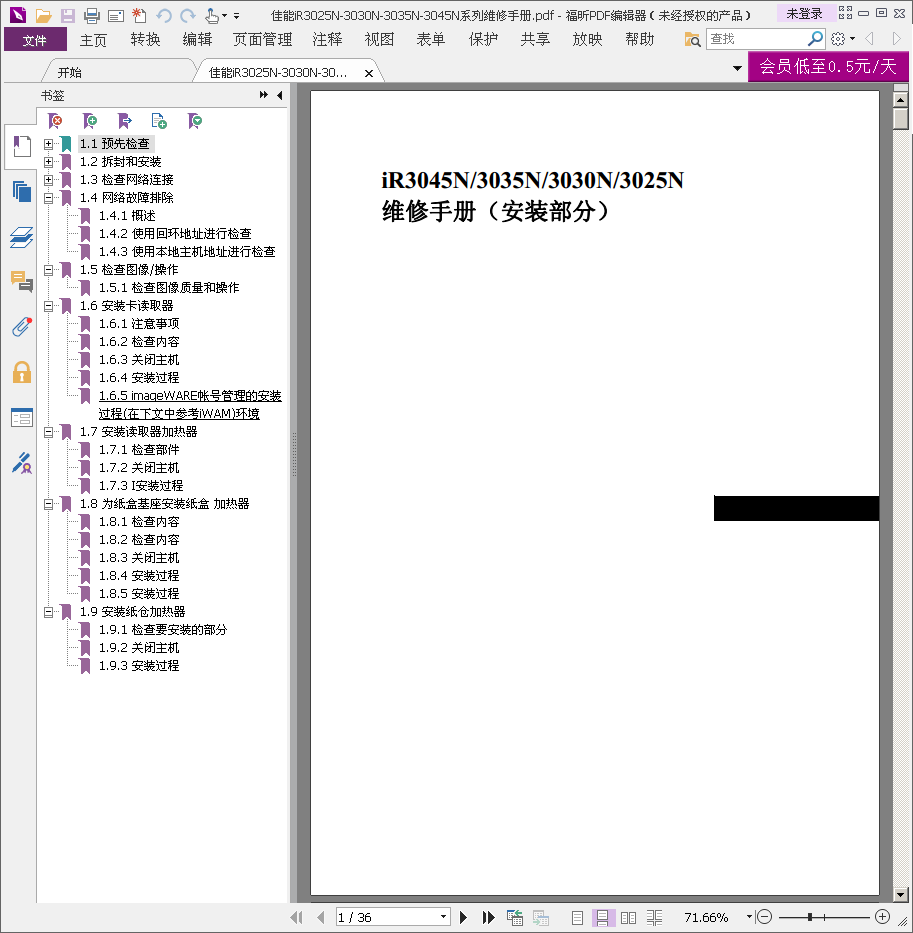Open the 帮助 ribbon tab
This screenshot has width=913, height=933.
click(x=640, y=40)
